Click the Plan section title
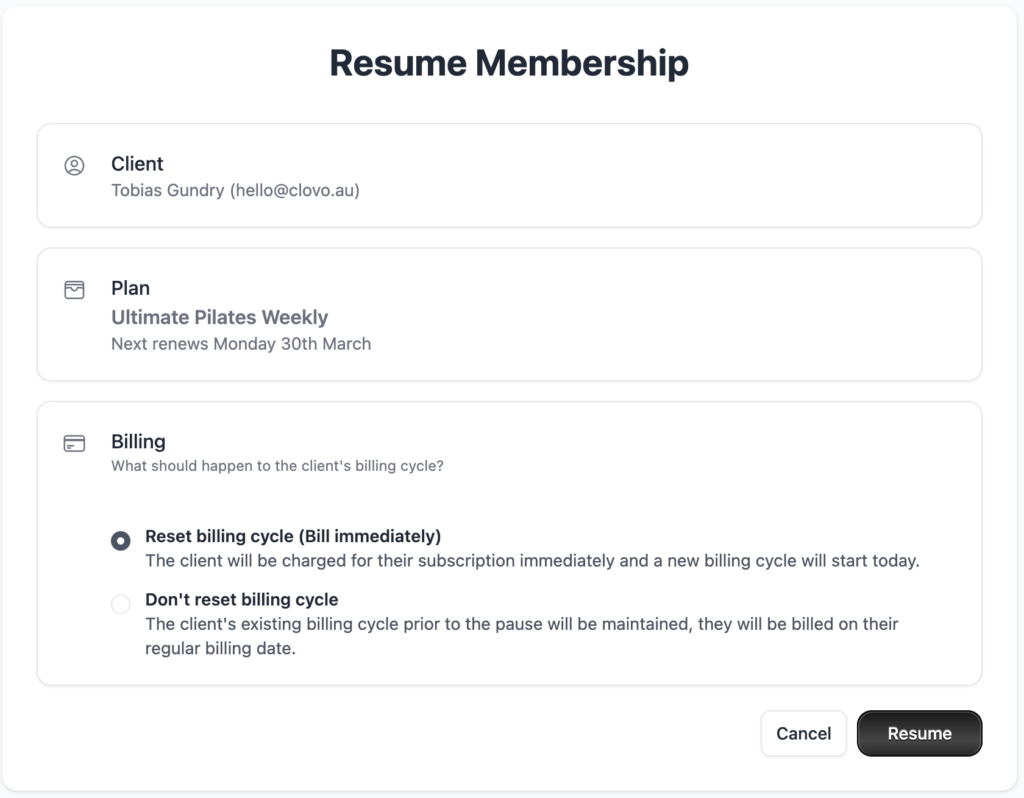 point(130,288)
